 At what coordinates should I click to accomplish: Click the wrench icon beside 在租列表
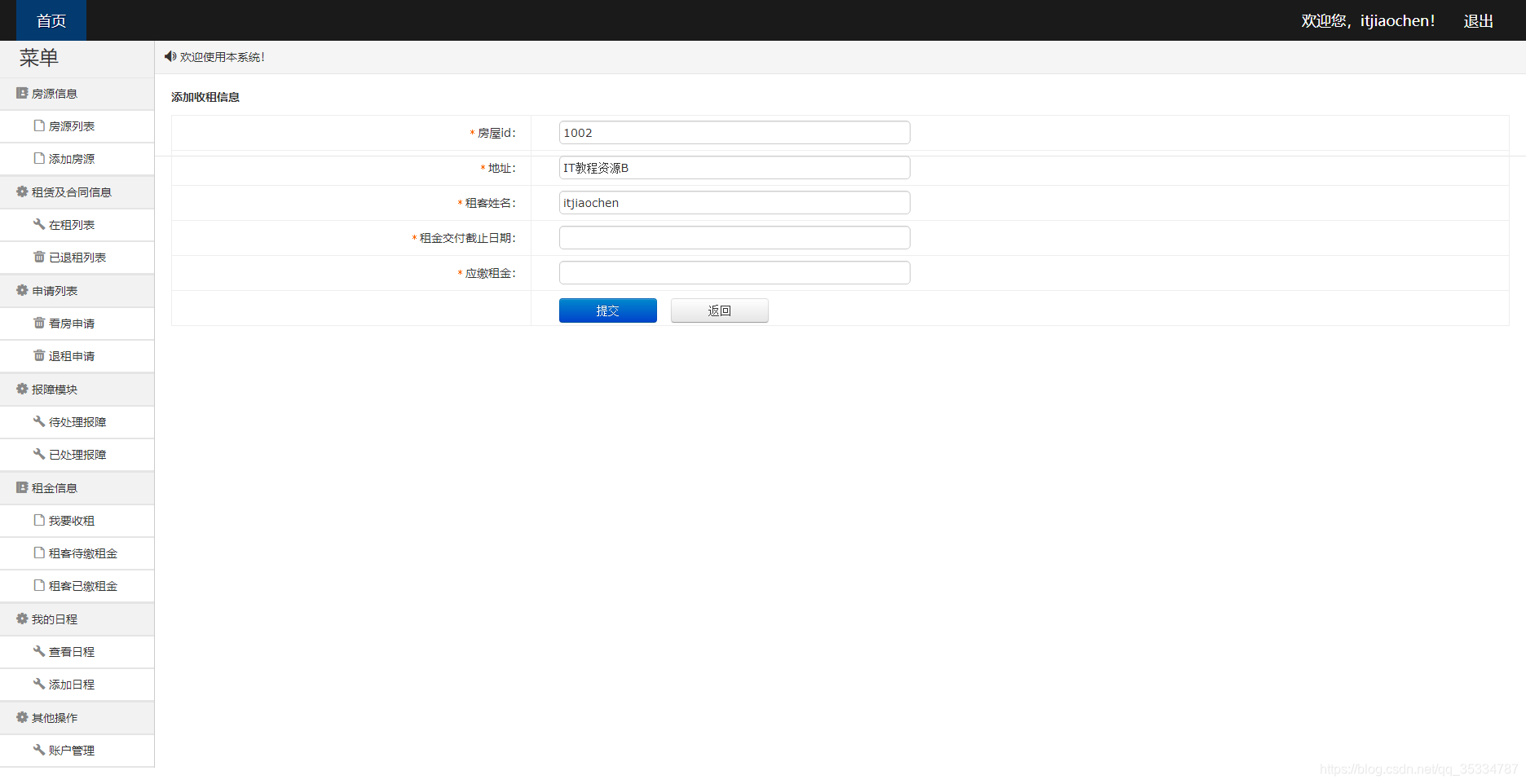39,224
